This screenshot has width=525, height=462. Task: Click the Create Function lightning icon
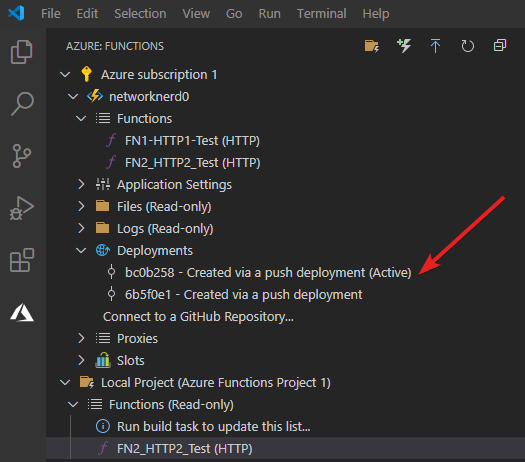pyautogui.click(x=404, y=46)
